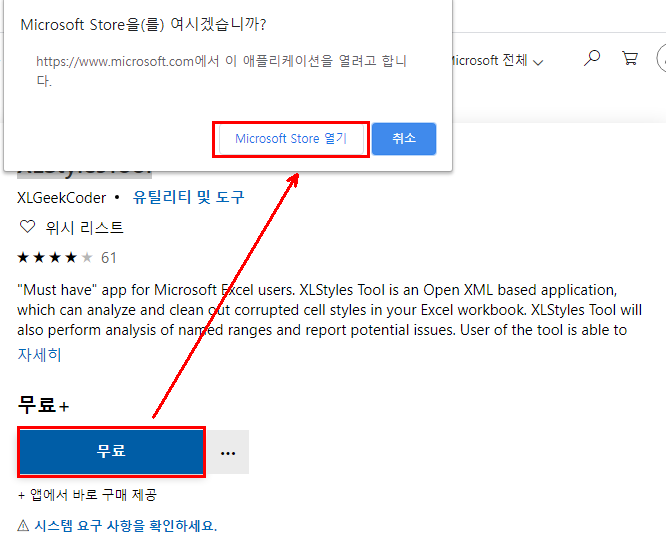Open the shopping cart icon

coord(630,58)
